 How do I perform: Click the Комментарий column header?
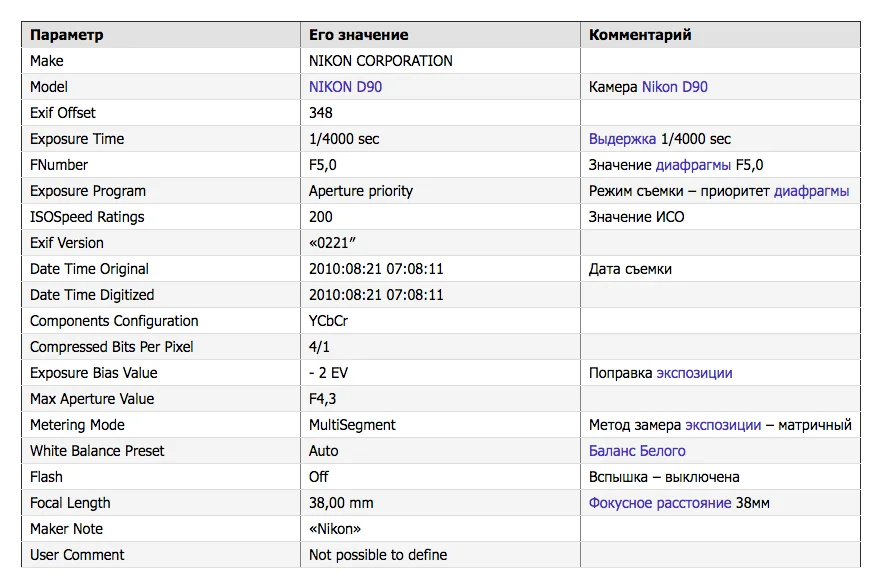coord(720,35)
